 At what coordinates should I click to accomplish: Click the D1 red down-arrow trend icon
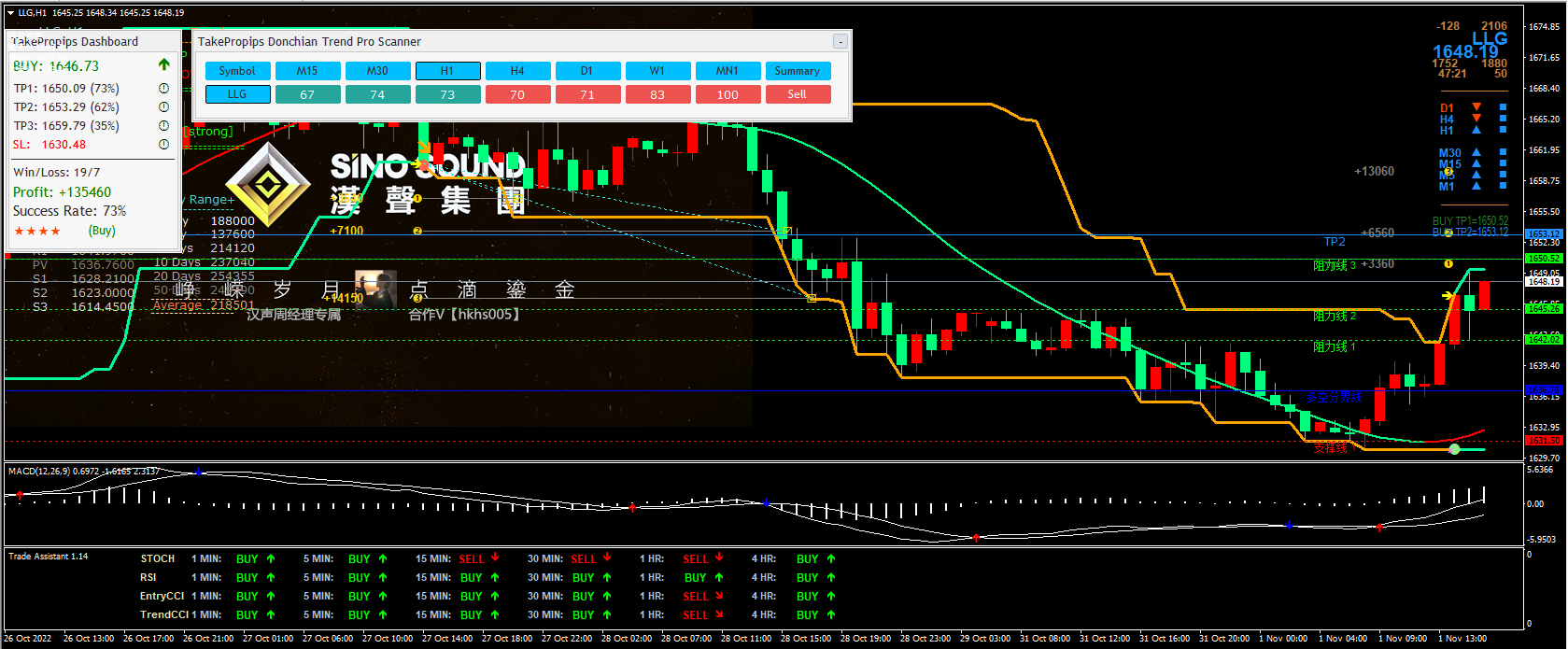coord(1476,107)
